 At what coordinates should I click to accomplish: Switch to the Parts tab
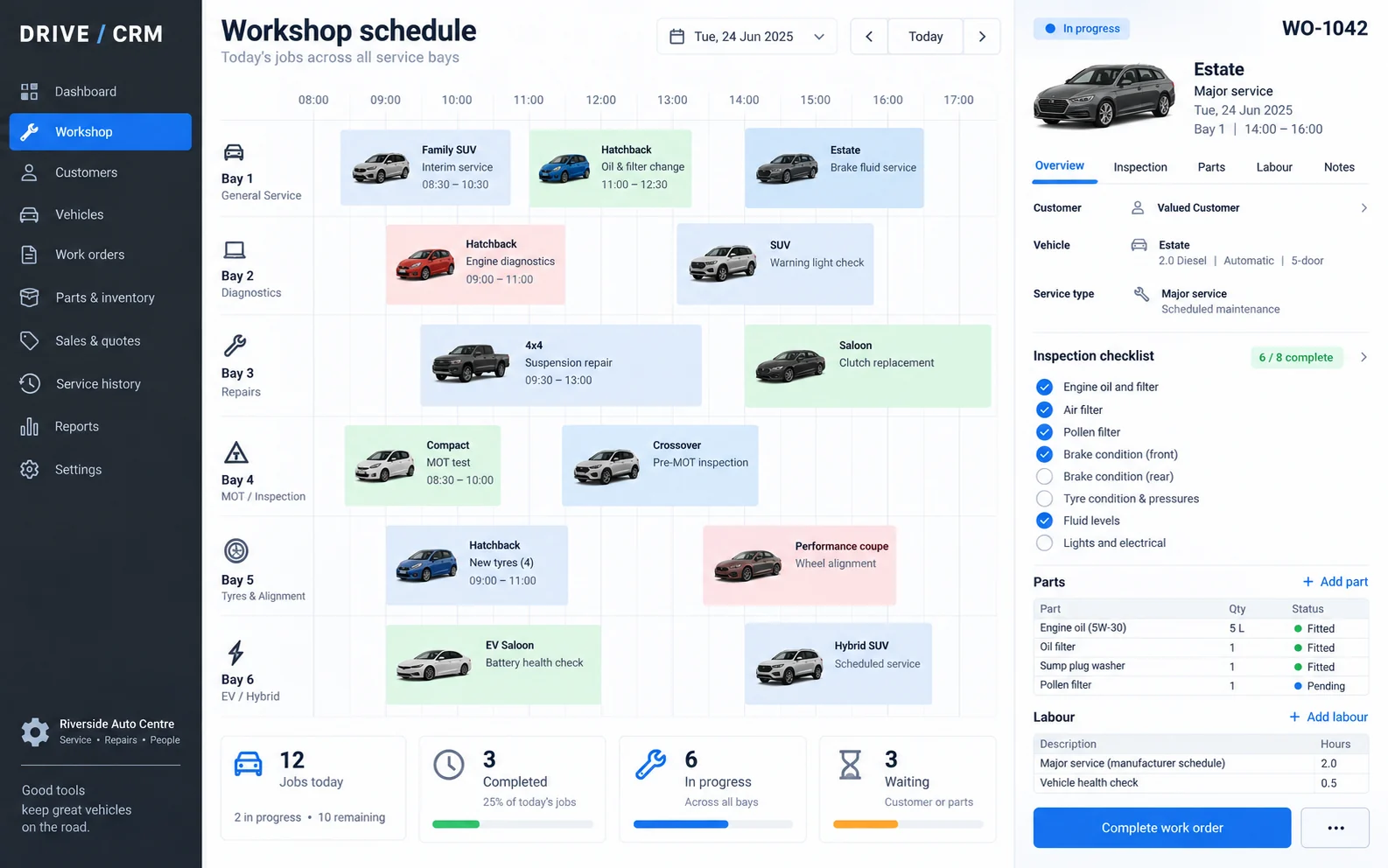click(x=1211, y=167)
